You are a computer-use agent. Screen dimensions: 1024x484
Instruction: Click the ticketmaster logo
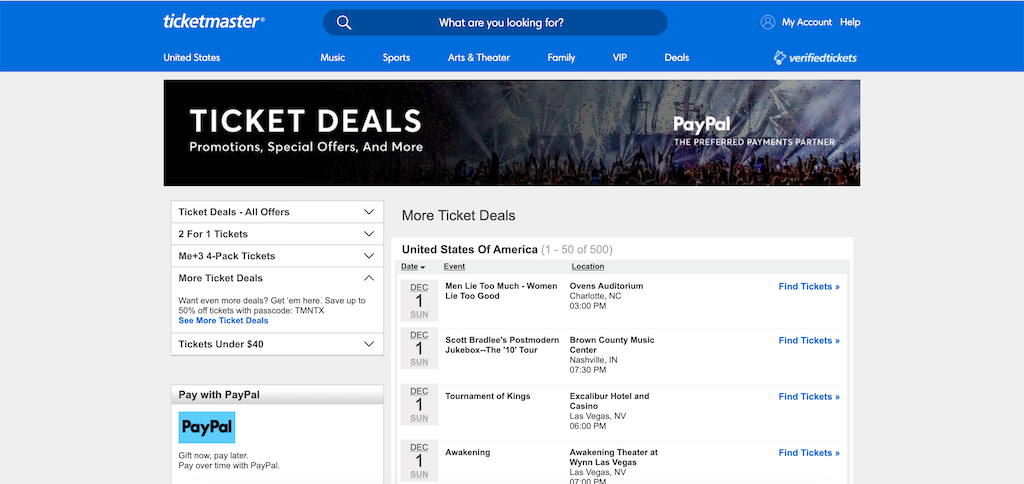(214, 21)
